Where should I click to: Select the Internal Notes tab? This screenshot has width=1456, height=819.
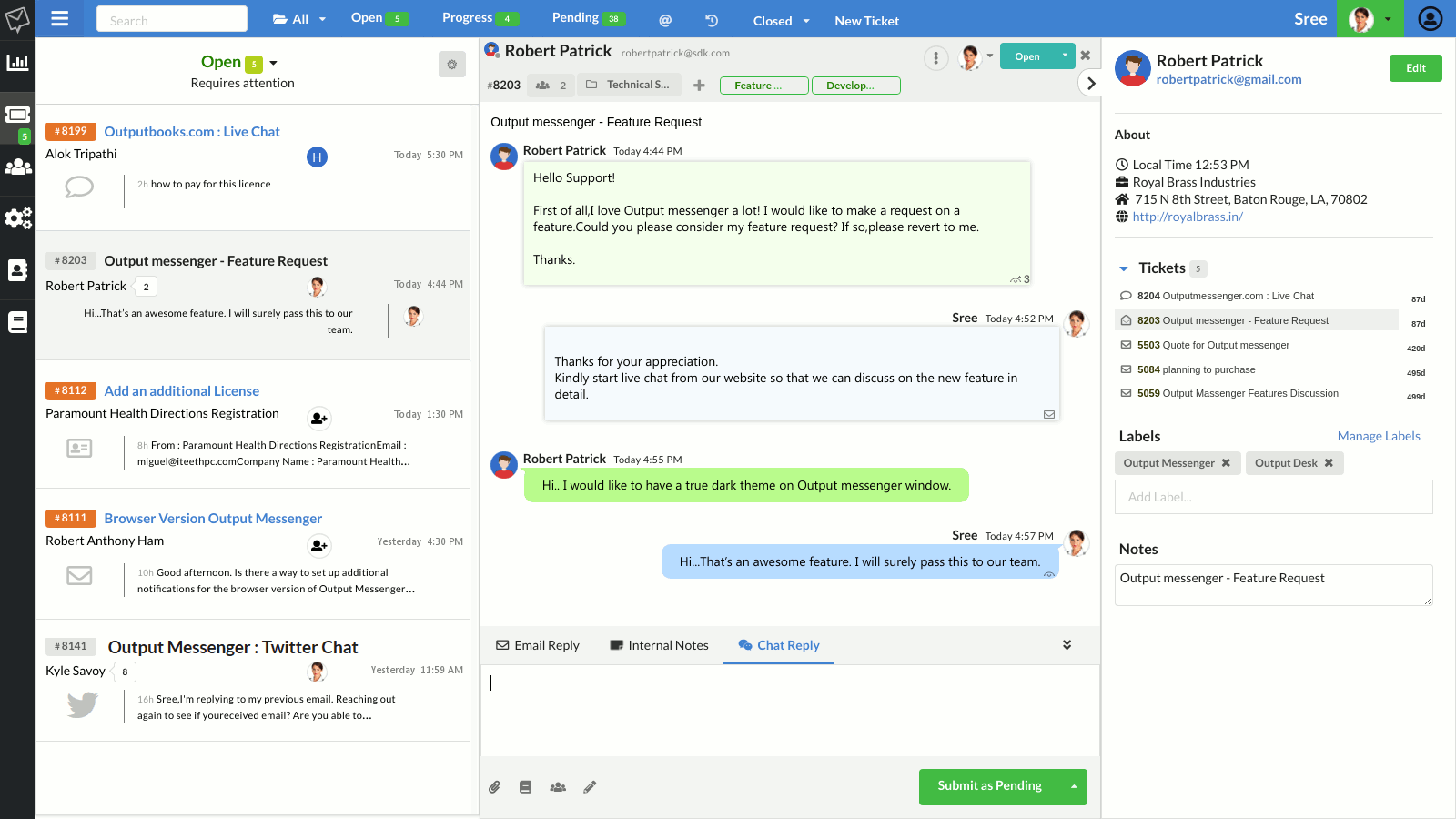pos(659,645)
